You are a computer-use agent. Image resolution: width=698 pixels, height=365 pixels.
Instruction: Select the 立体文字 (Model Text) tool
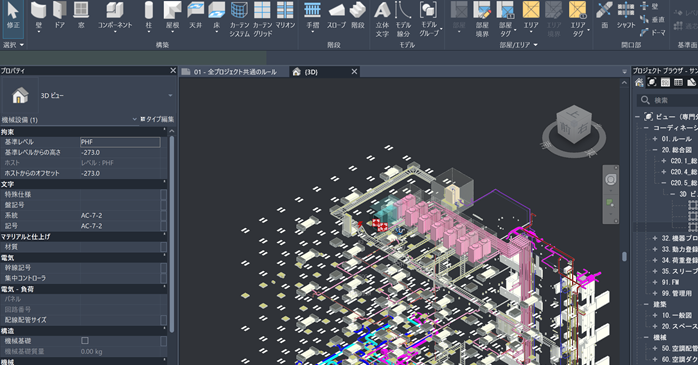[x=382, y=19]
